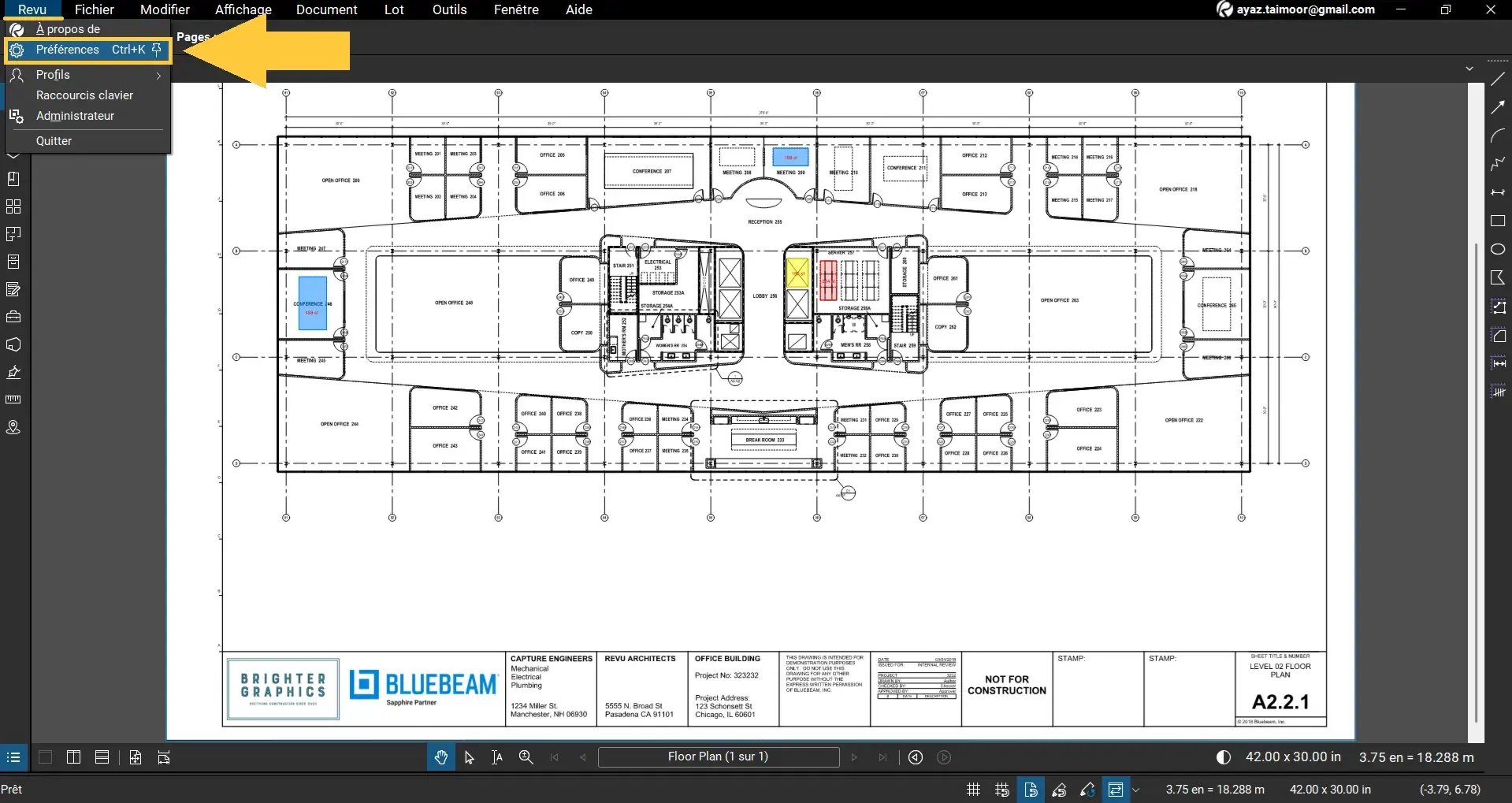
Task: Select the Rectangle markup tool
Action: click(1498, 221)
